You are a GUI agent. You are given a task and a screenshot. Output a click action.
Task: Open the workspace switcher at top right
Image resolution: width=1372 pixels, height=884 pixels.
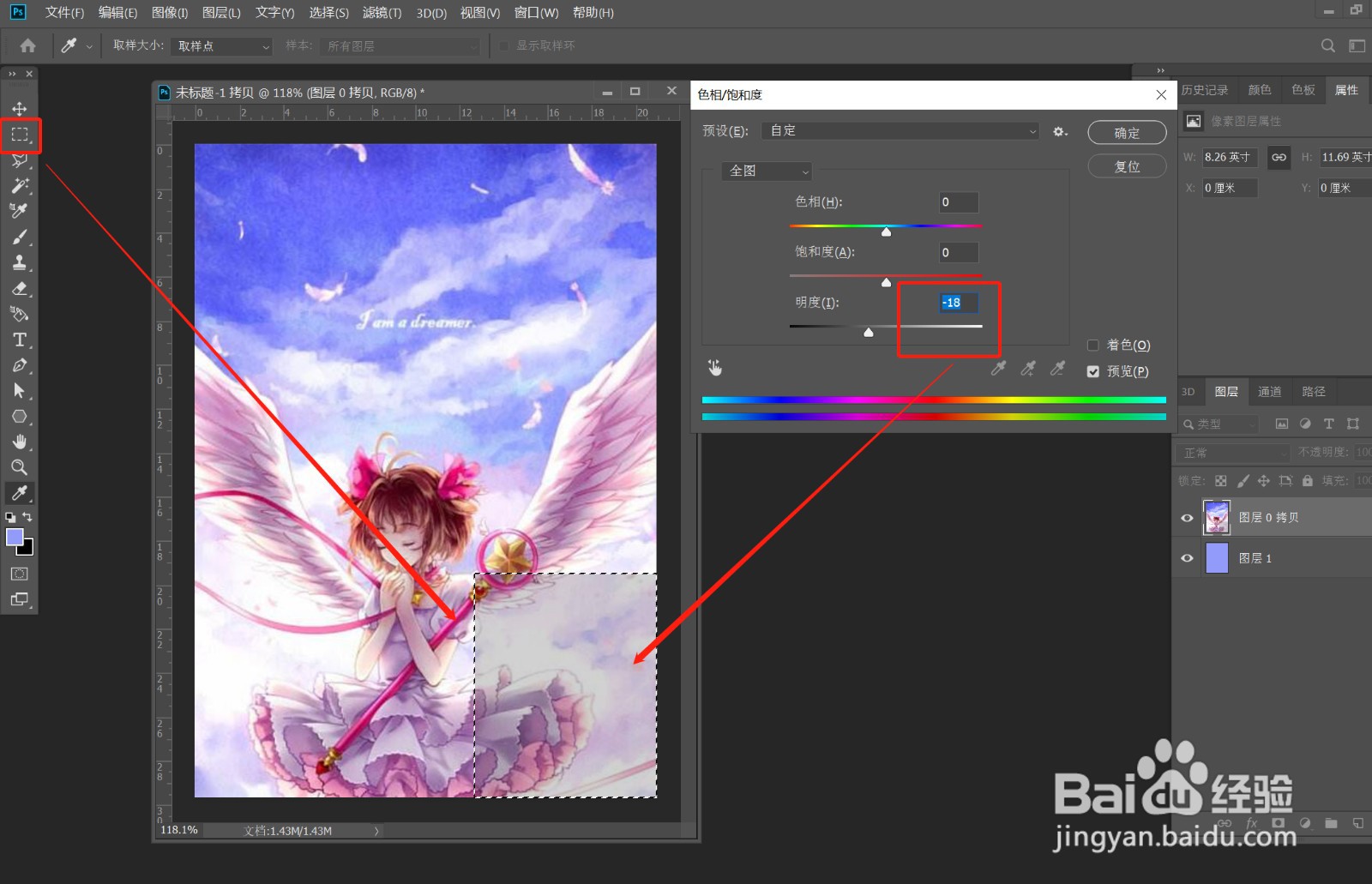(1357, 45)
